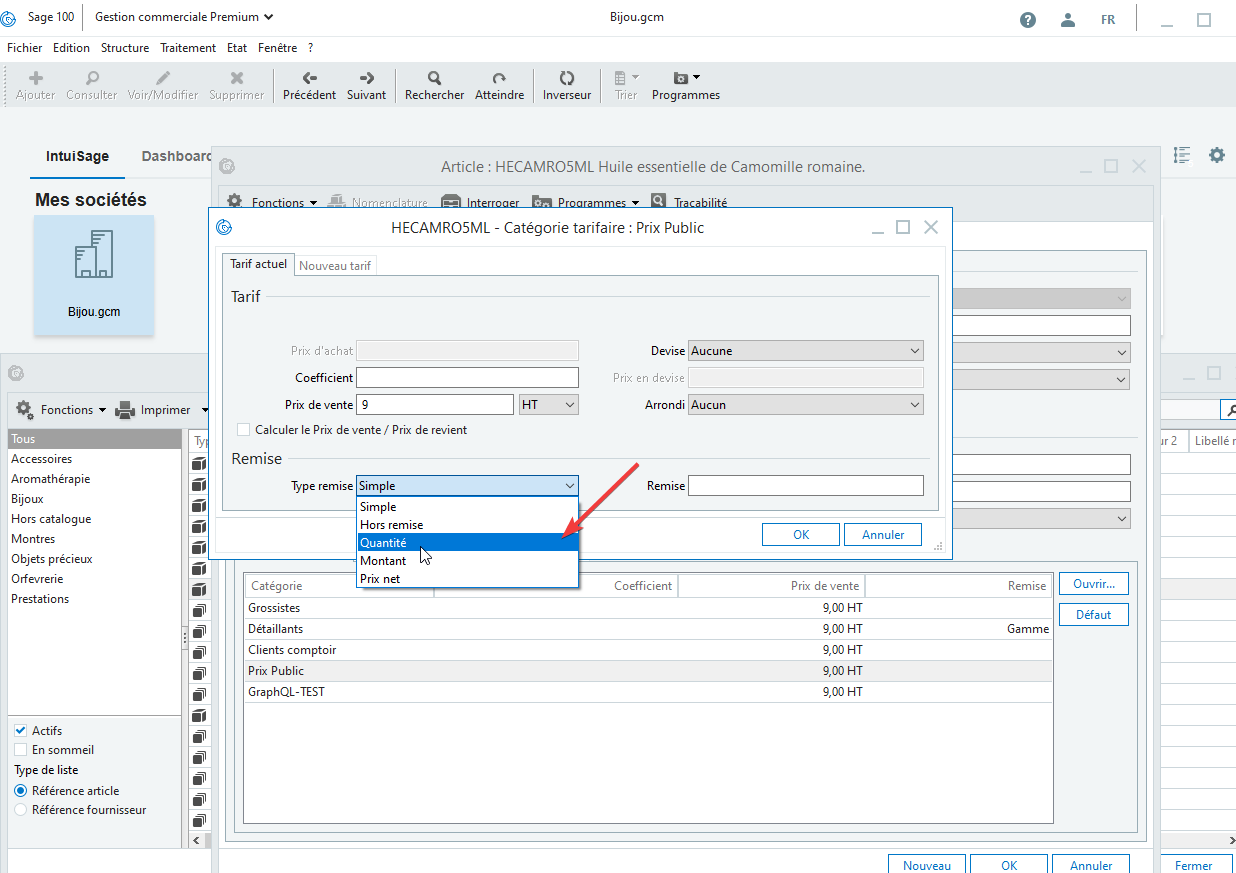Choose Hors remise option
This screenshot has width=1236, height=873.
[x=467, y=524]
